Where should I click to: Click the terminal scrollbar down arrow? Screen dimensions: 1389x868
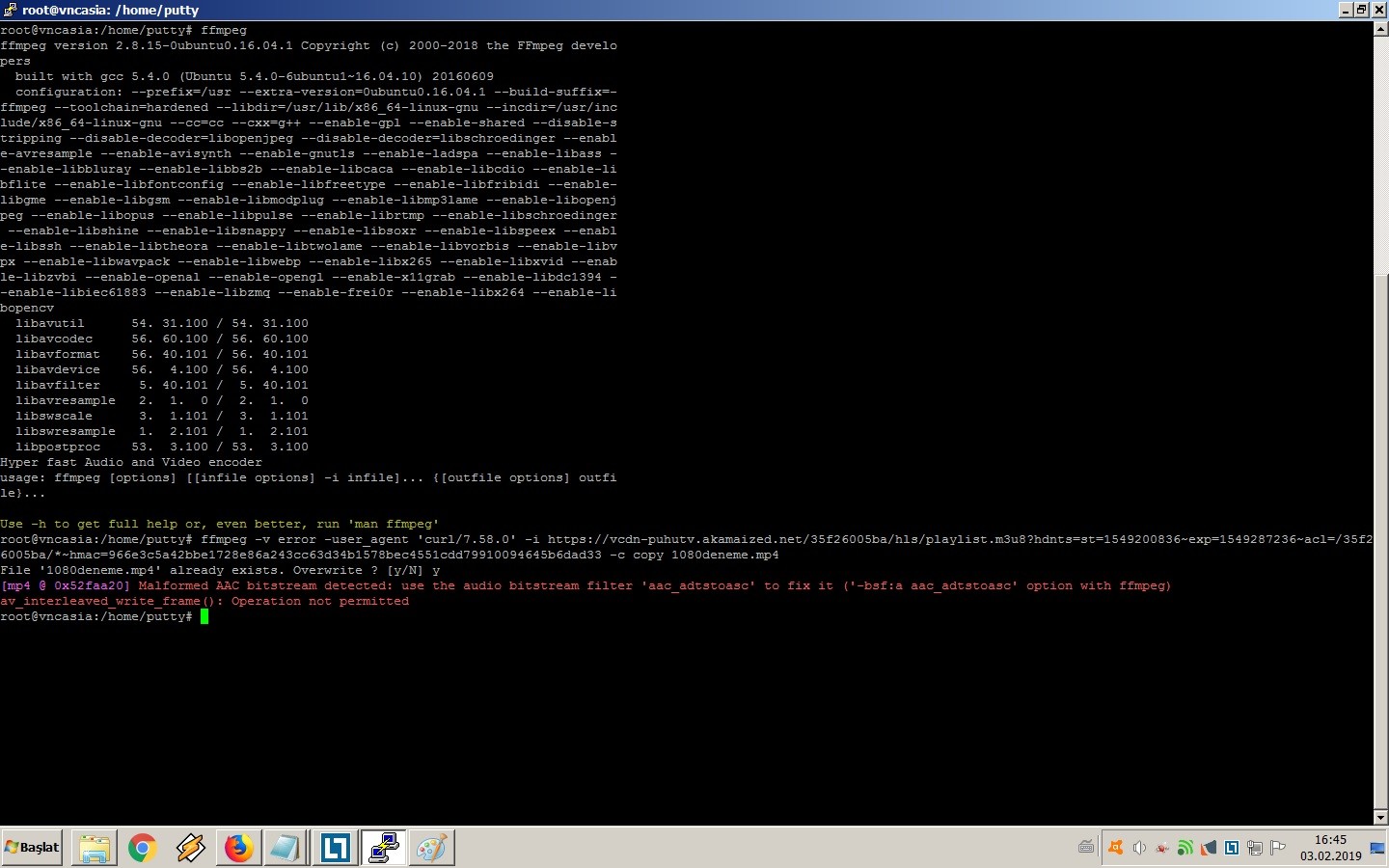(x=1380, y=817)
